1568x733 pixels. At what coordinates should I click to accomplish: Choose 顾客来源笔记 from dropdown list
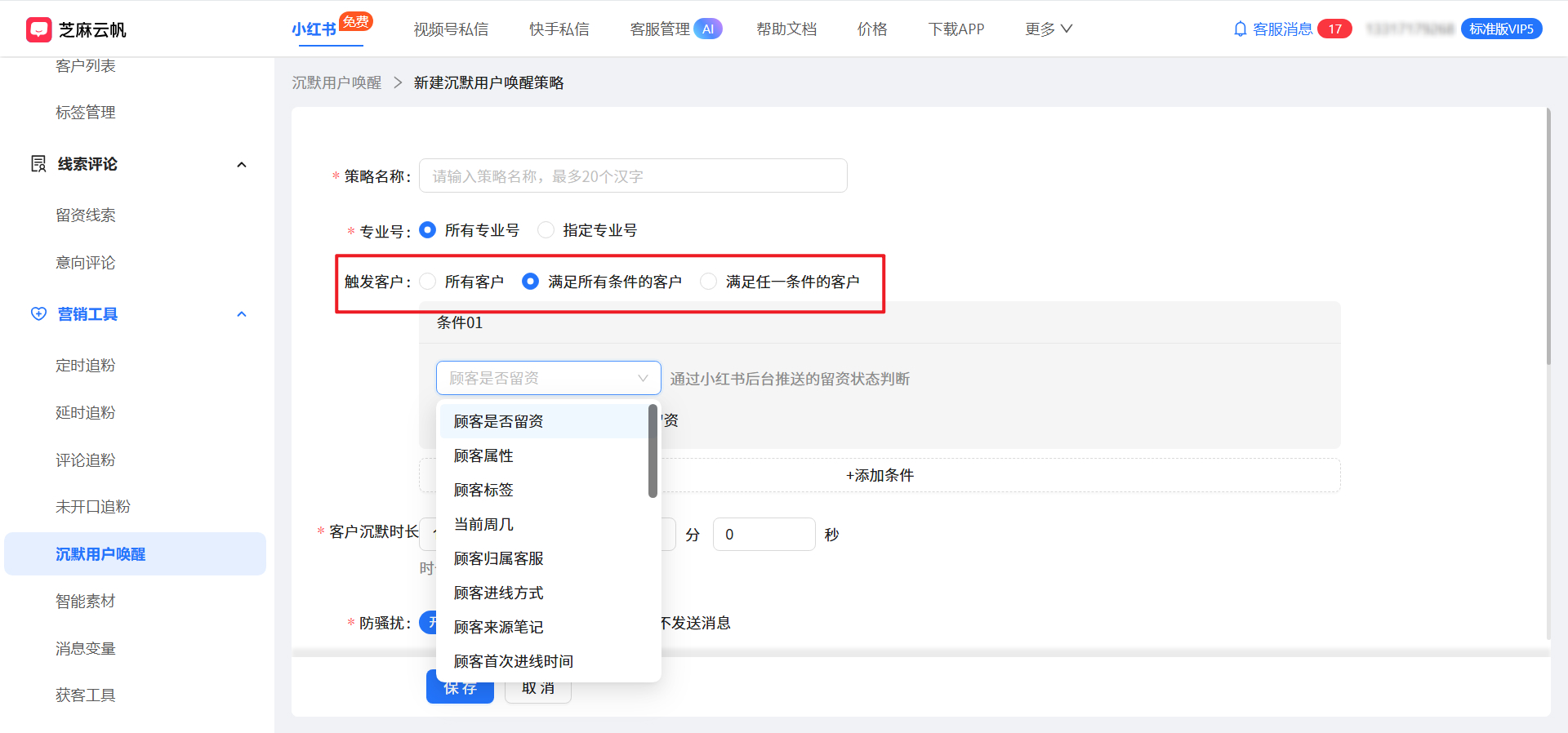pos(544,627)
